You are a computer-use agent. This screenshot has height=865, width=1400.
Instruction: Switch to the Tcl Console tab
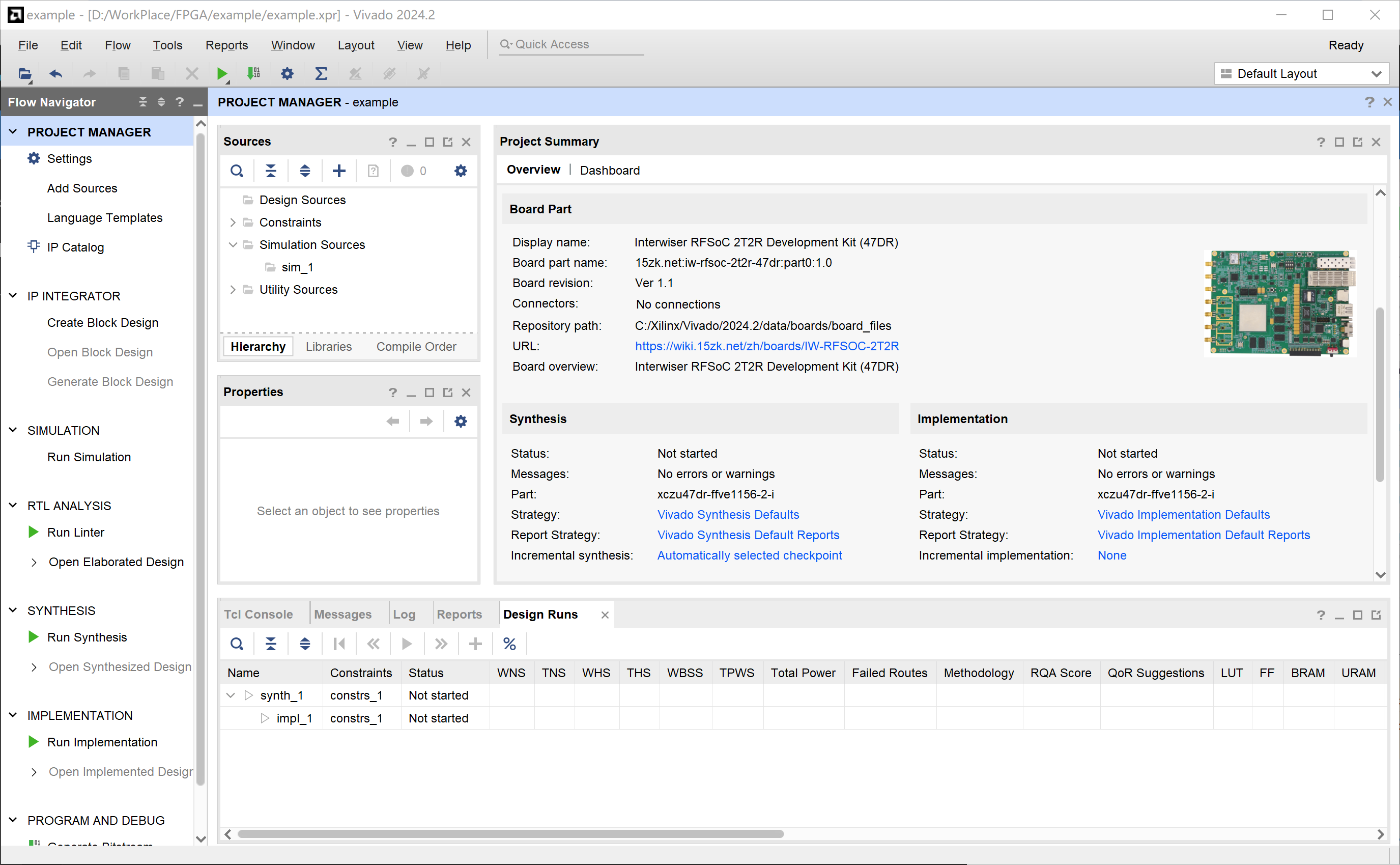coord(259,615)
